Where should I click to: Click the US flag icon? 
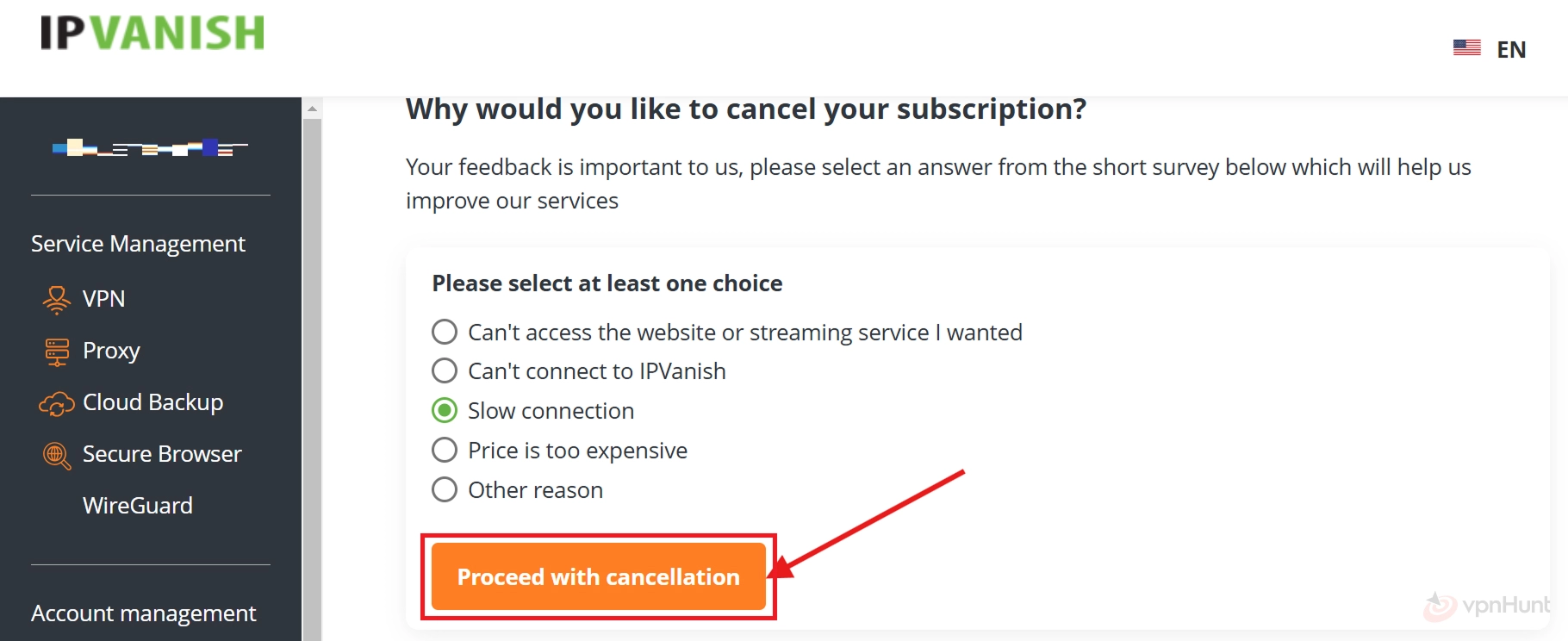pyautogui.click(x=1466, y=48)
